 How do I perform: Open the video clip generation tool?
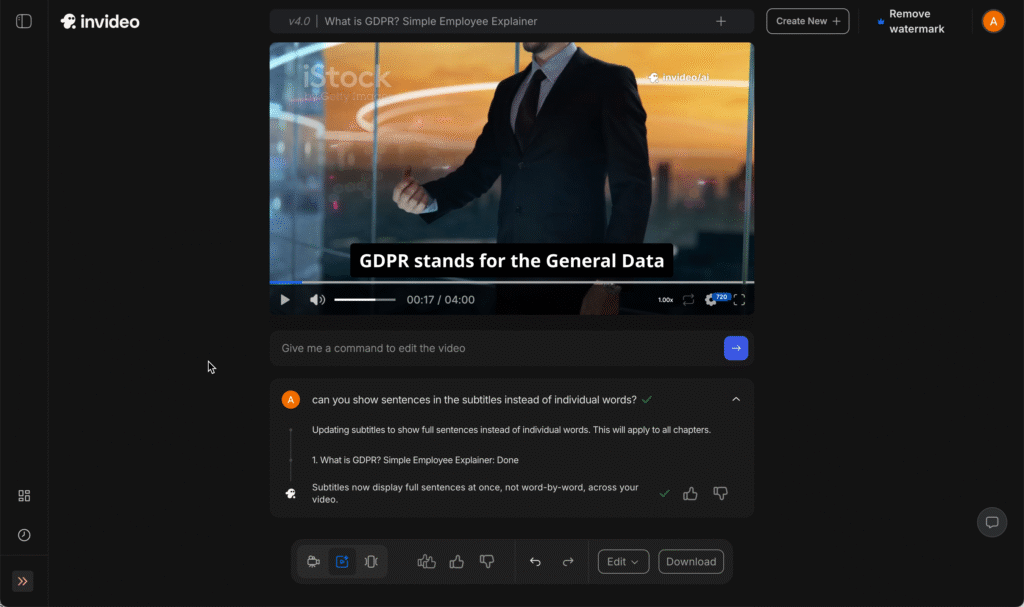313,561
